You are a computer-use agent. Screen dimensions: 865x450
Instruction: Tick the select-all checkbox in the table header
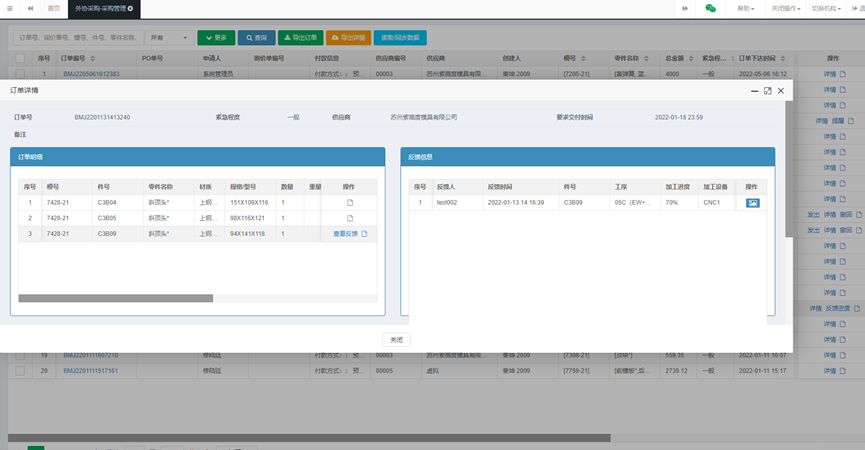pyautogui.click(x=20, y=59)
